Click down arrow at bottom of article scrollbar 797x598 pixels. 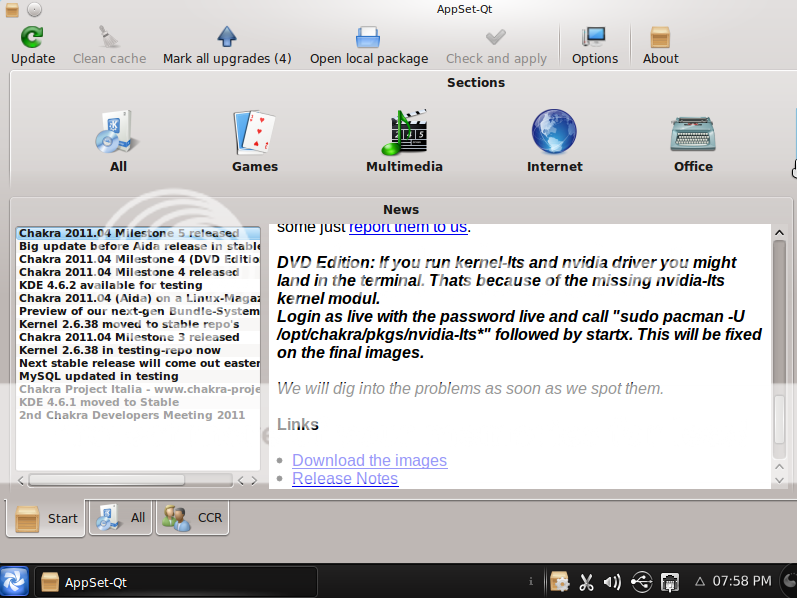pos(779,480)
